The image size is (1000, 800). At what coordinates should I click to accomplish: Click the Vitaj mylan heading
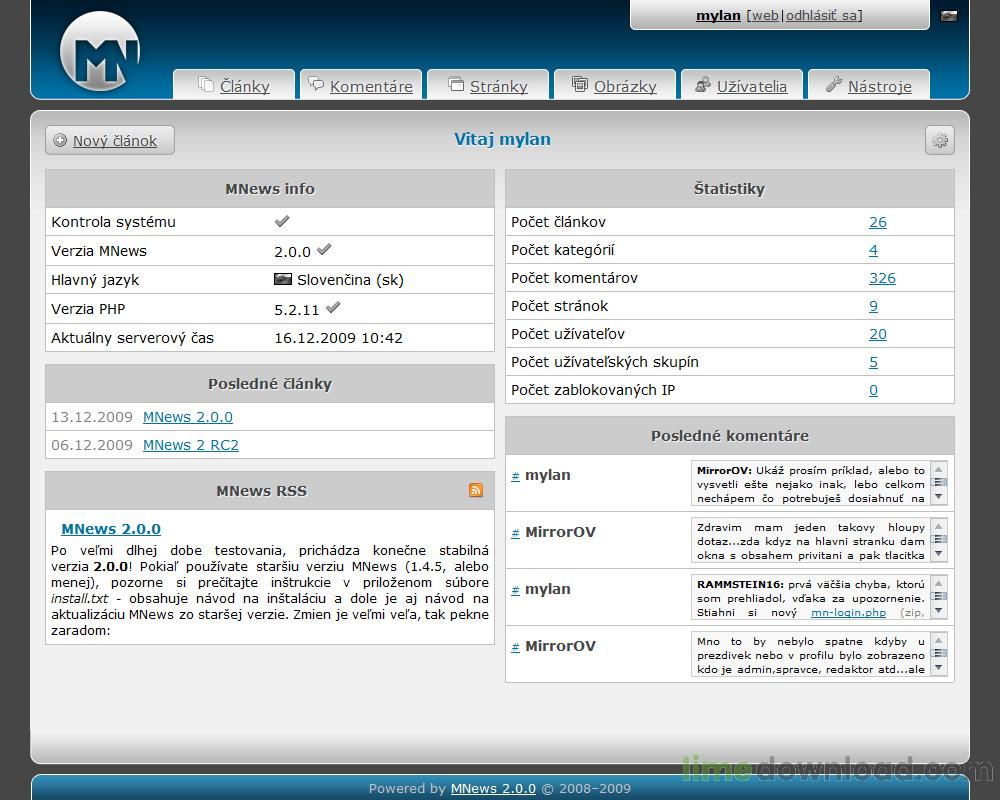(x=503, y=139)
